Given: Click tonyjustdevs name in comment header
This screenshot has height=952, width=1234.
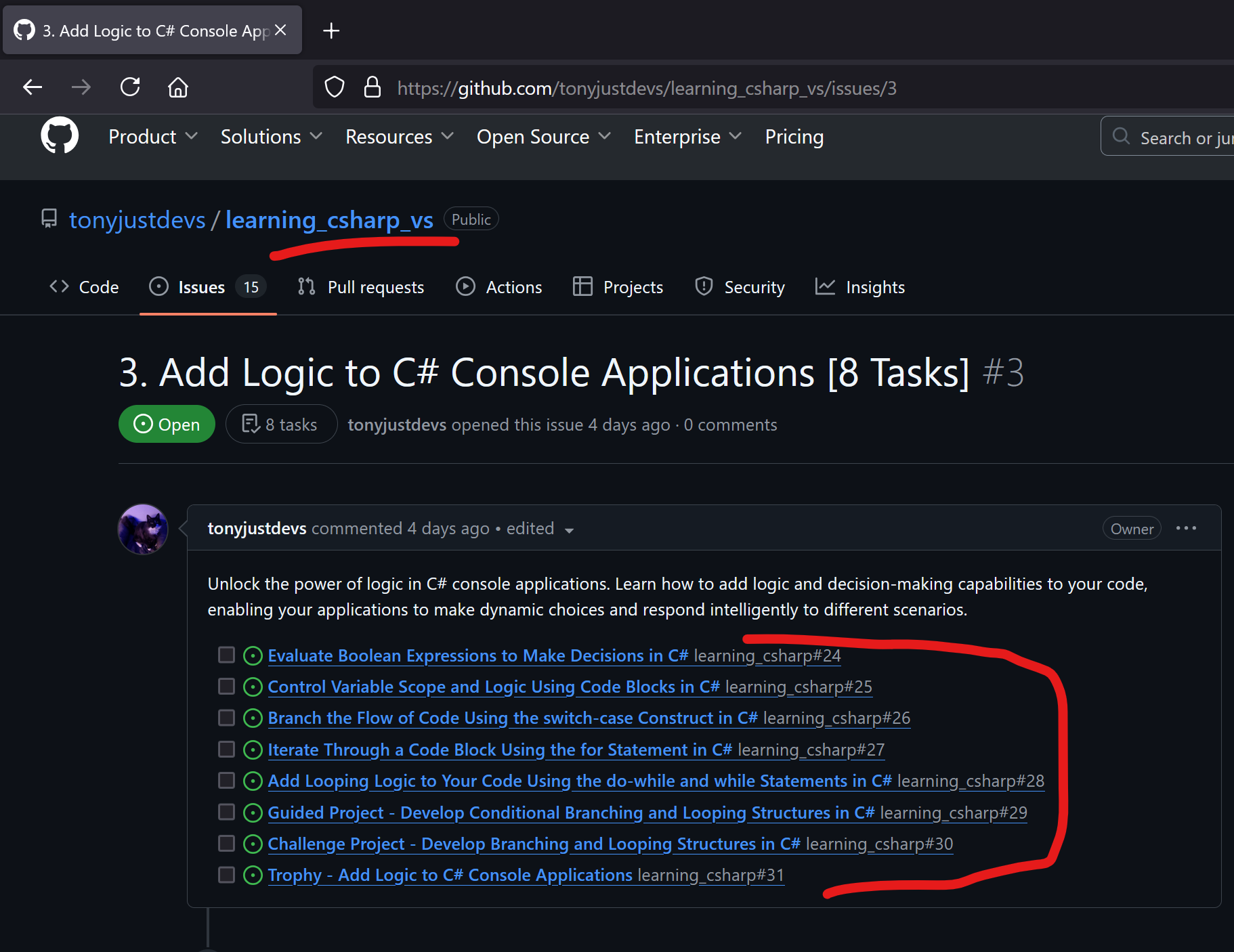Looking at the screenshot, I should pyautogui.click(x=257, y=528).
